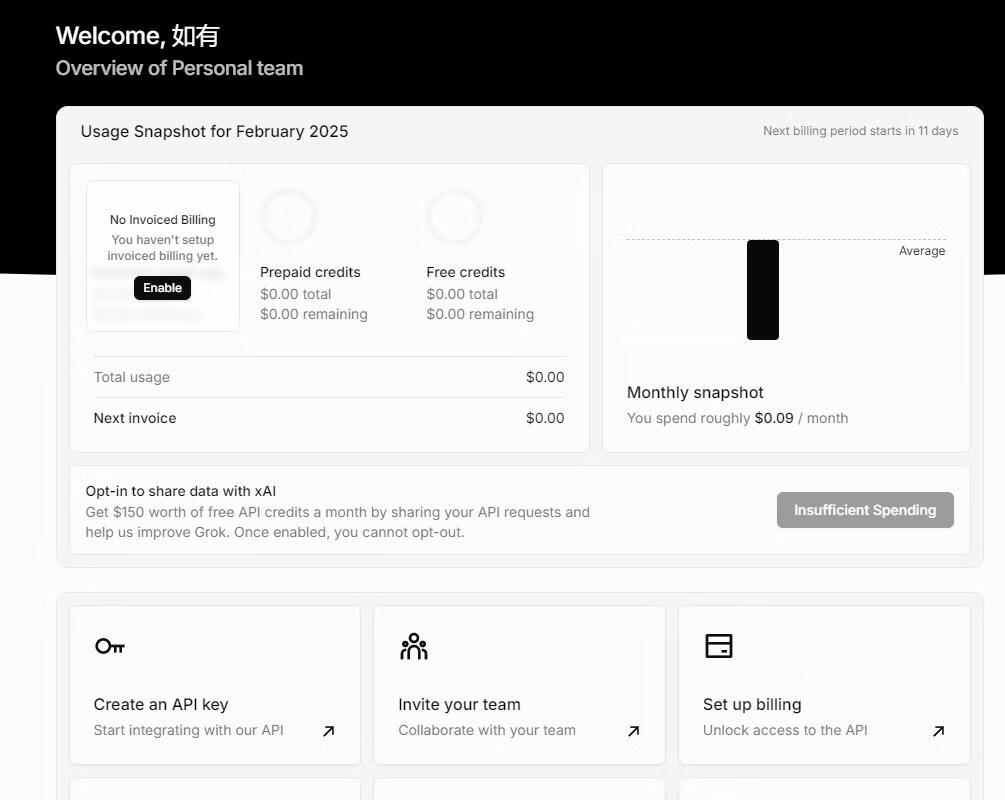Click the Free credits circular gauge
The image size is (1005, 800).
tap(454, 216)
